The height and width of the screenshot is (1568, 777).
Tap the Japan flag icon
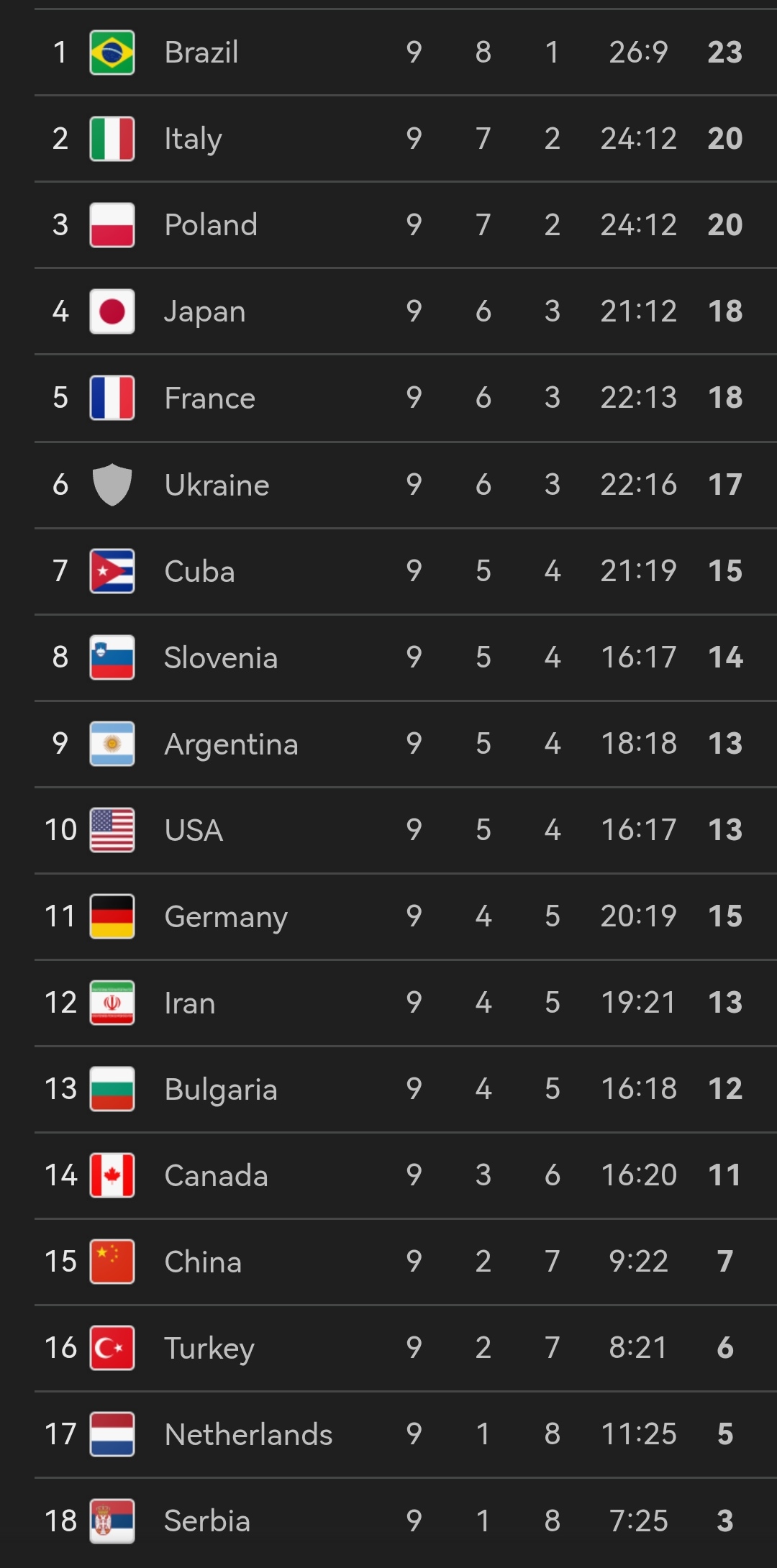[x=112, y=311]
